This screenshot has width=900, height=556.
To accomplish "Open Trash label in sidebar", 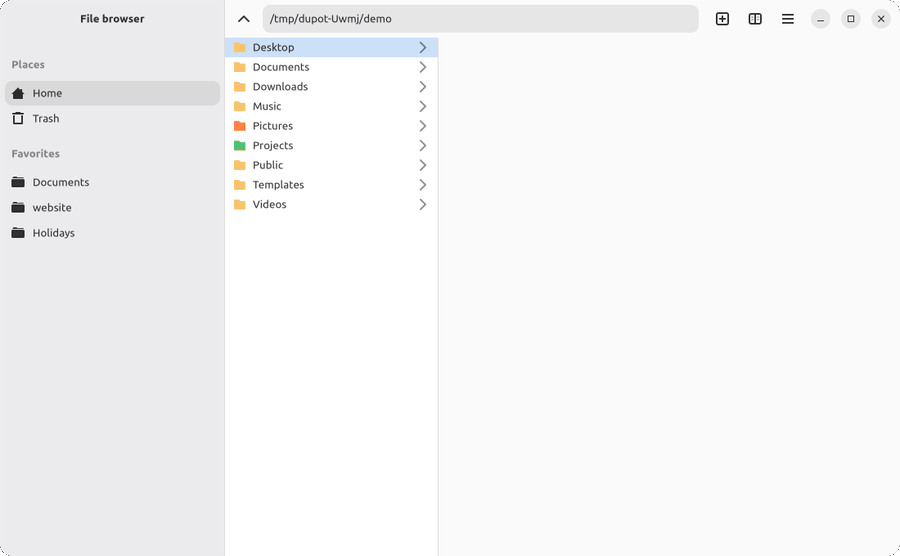I will pyautogui.click(x=46, y=118).
